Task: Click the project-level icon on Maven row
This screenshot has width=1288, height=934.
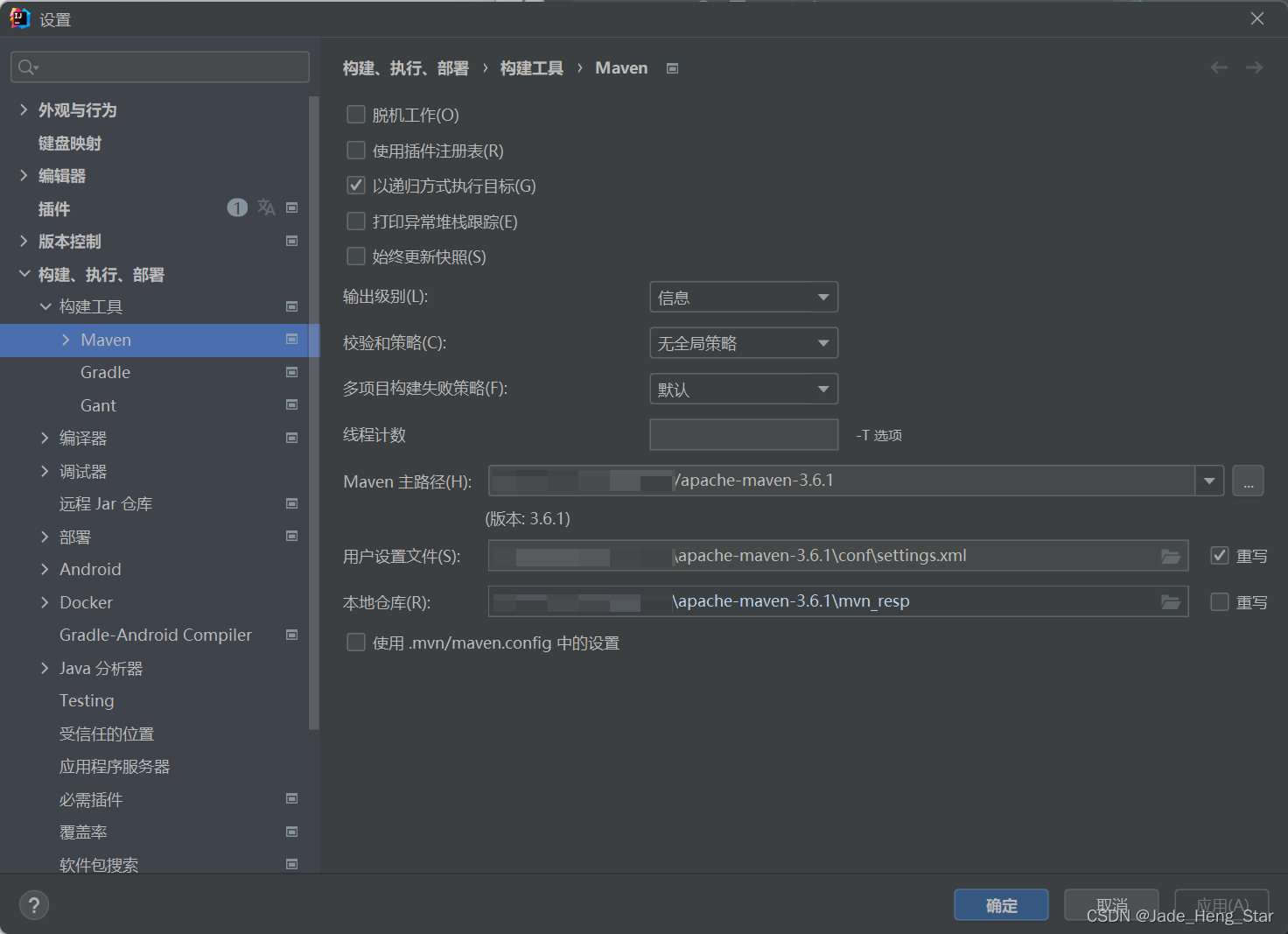Action: pos(292,339)
